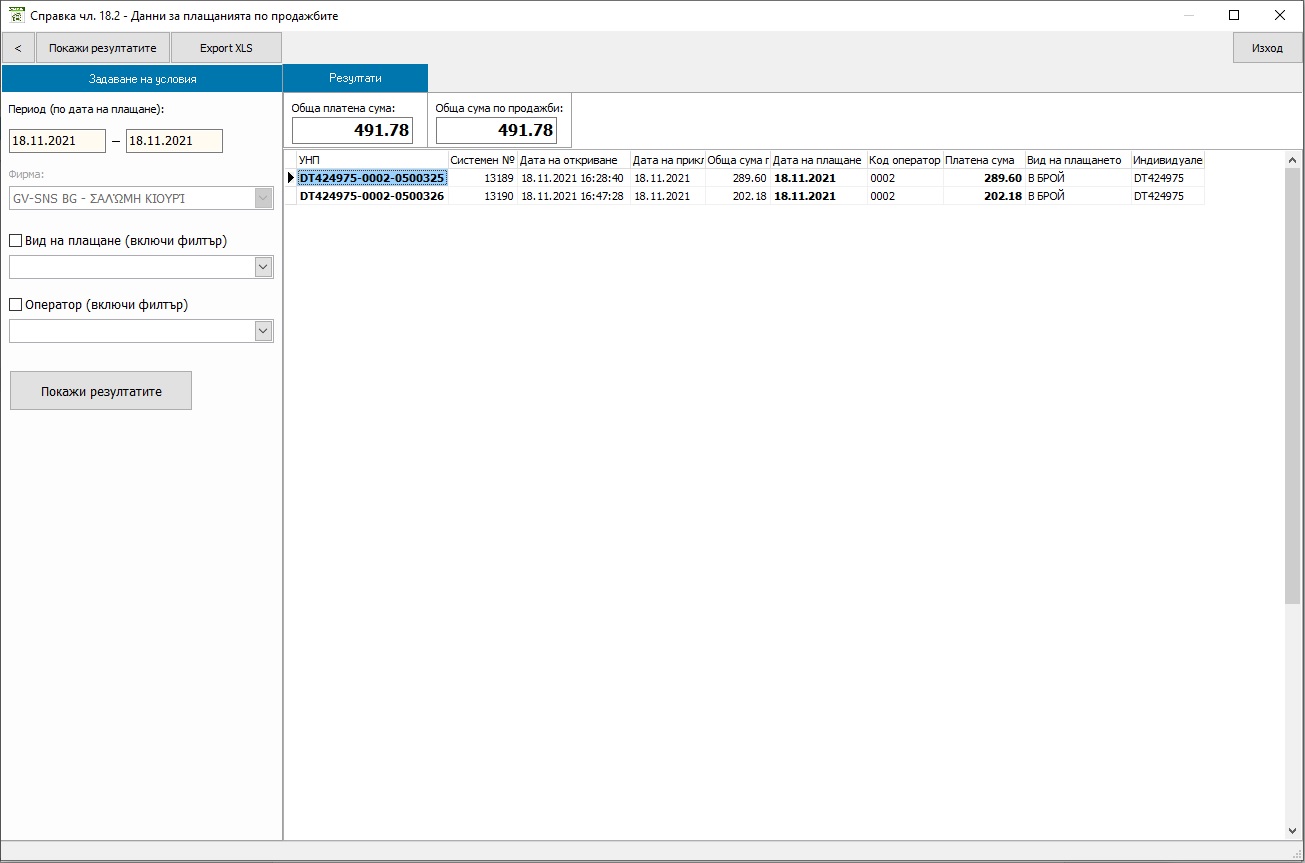The width and height of the screenshot is (1305, 863).
Task: Click opening time cell 18.11.2021 16:47:28
Action: (x=574, y=196)
